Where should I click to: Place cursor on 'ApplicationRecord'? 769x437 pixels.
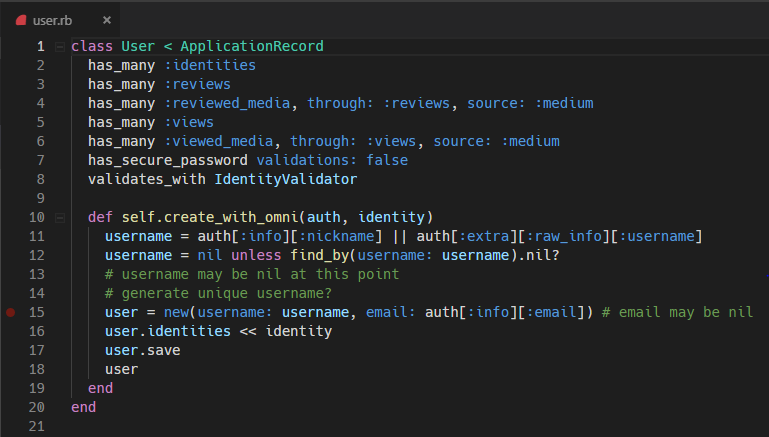coord(252,46)
